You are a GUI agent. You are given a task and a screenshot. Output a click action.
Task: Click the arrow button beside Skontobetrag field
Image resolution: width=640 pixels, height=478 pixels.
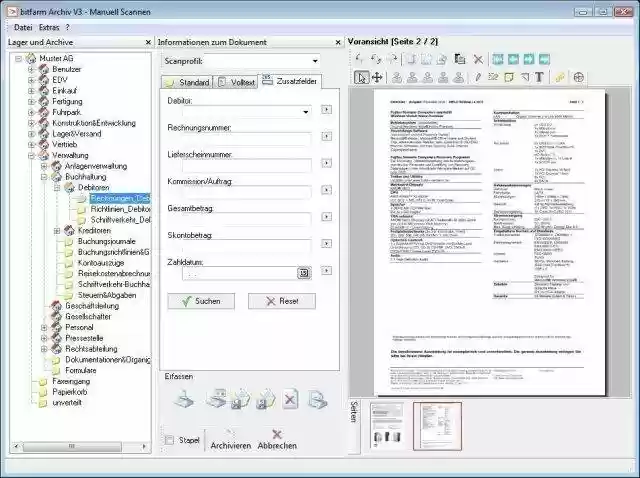[x=326, y=243]
